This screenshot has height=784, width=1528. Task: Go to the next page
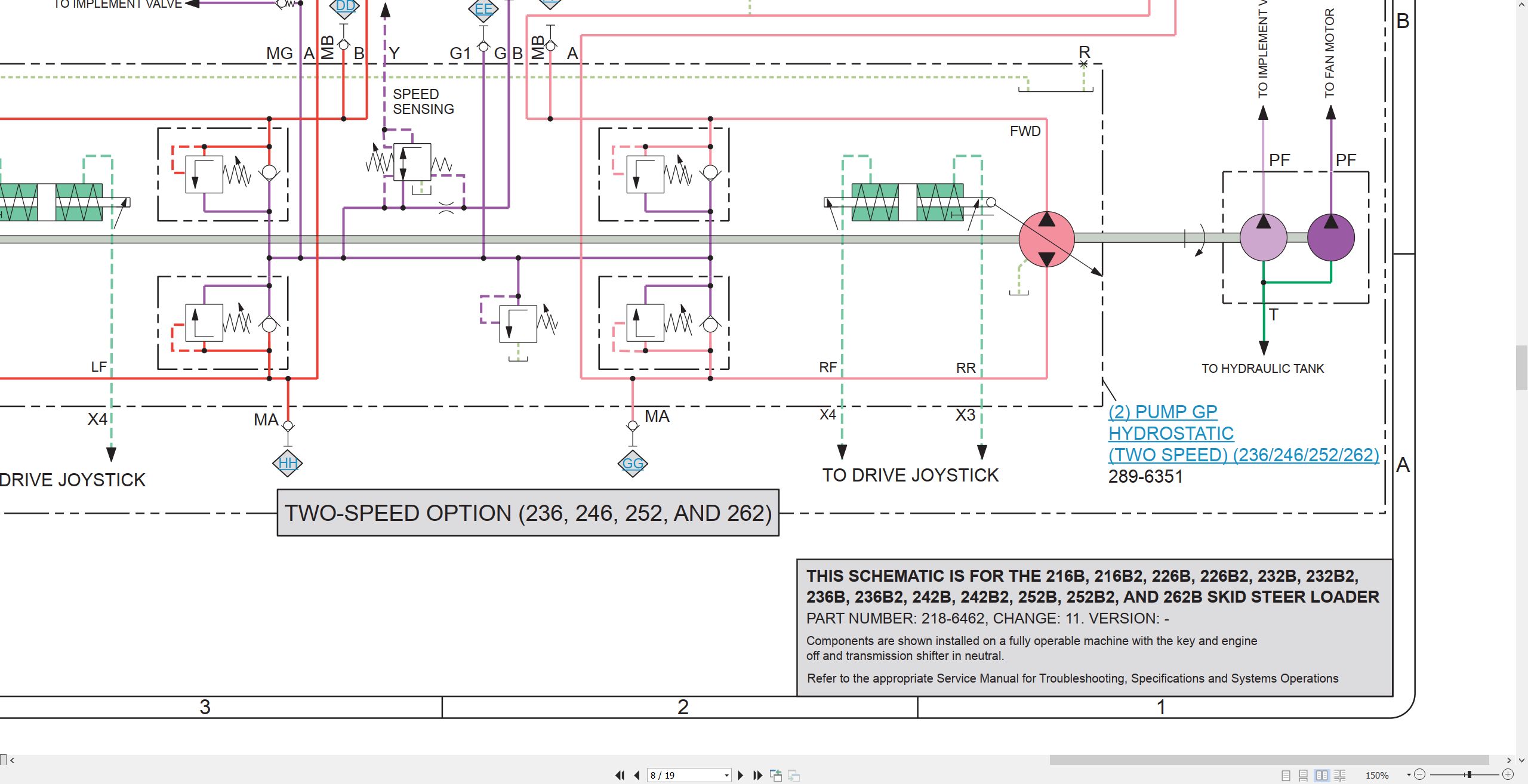(740, 775)
